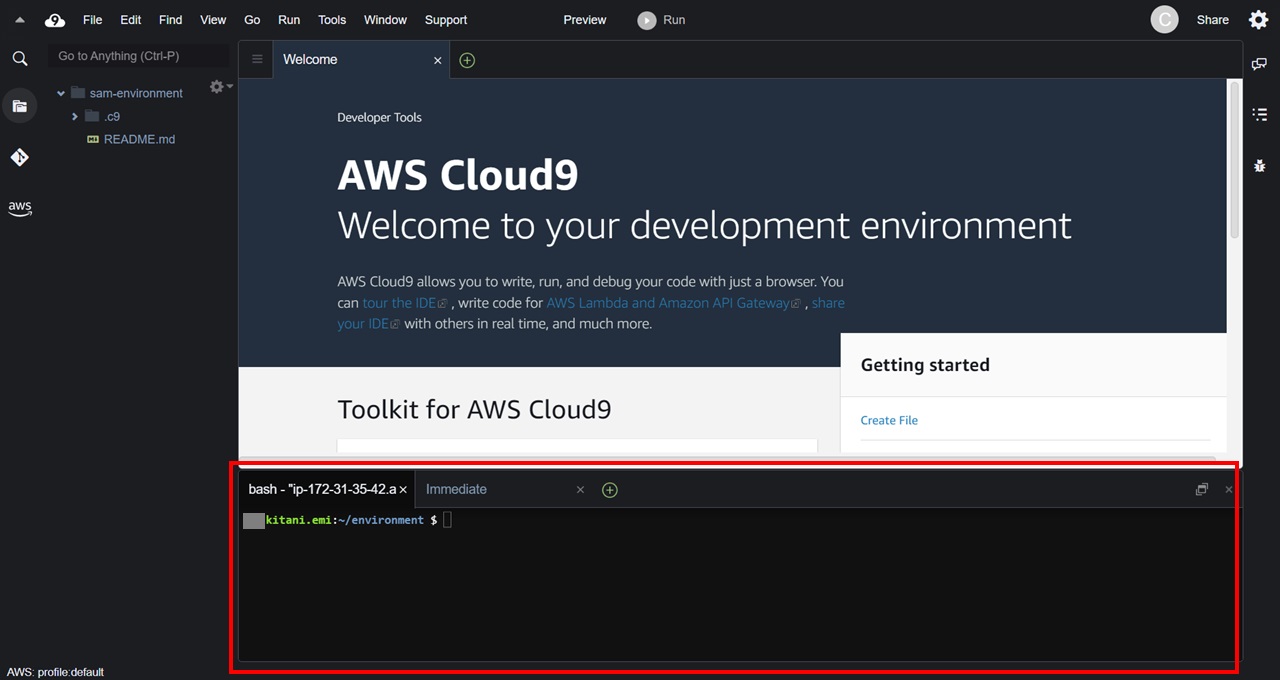Open the user avatar C icon
This screenshot has width=1280, height=680.
(x=1164, y=19)
